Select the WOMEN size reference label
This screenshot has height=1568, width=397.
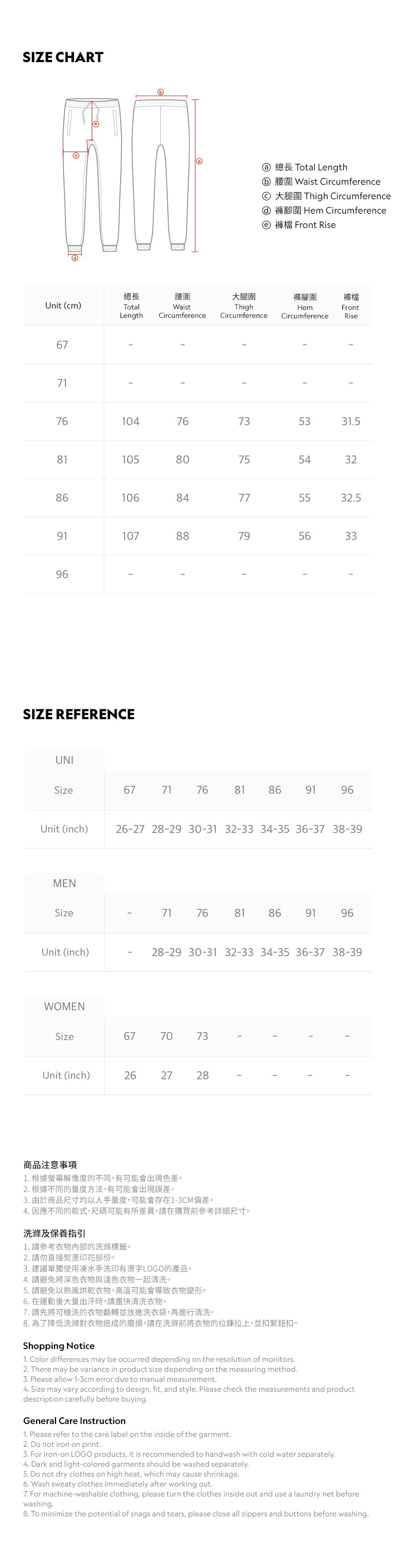tap(65, 1006)
